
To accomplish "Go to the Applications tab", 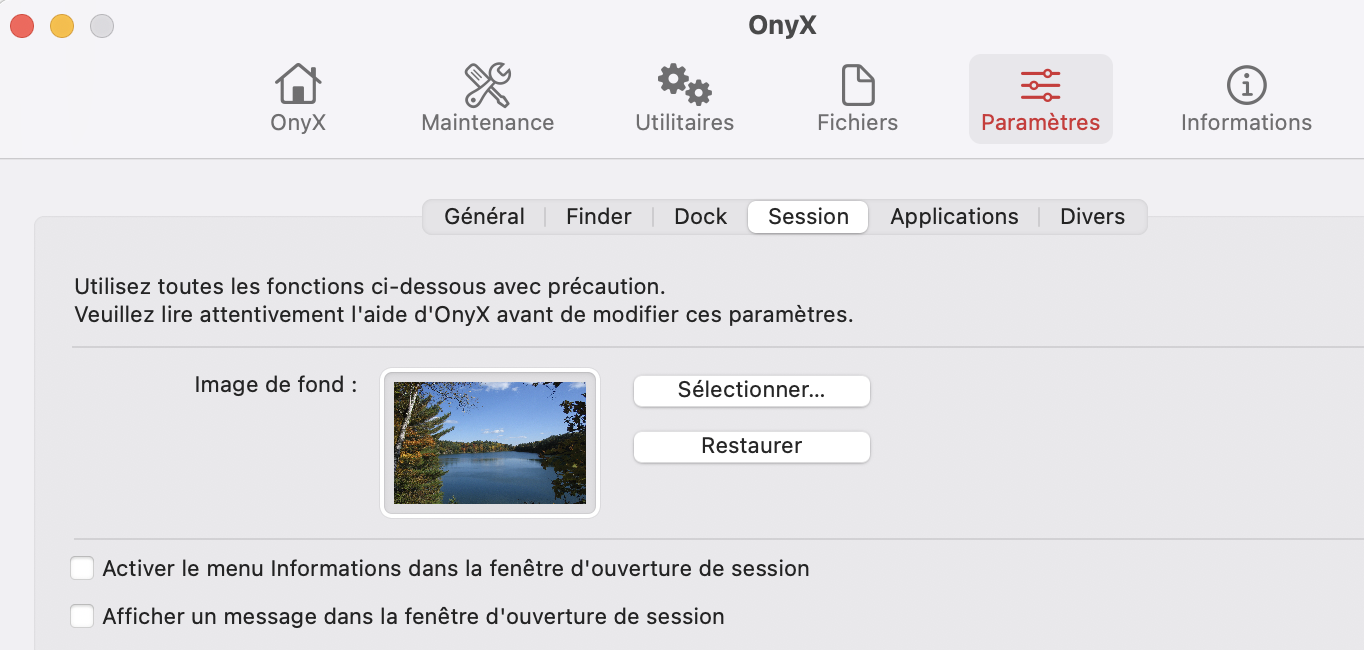I will (954, 217).
